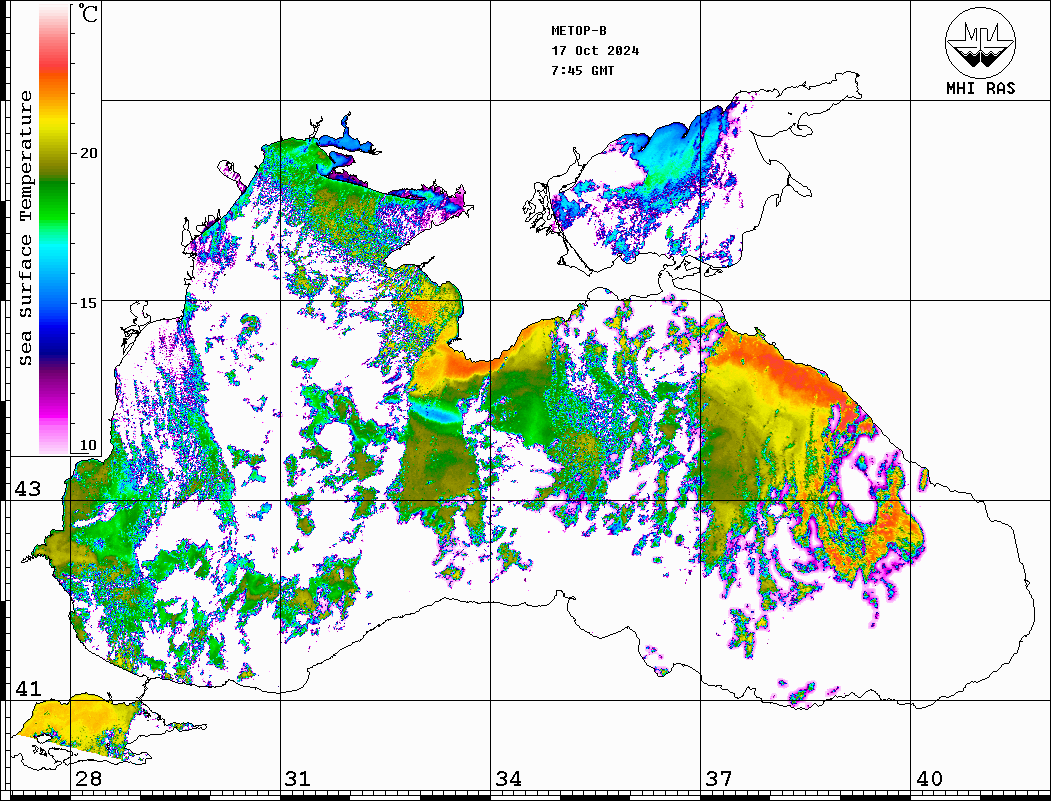Click the 'MHI RAS' label text
This screenshot has width=1051, height=801.
[x=980, y=88]
